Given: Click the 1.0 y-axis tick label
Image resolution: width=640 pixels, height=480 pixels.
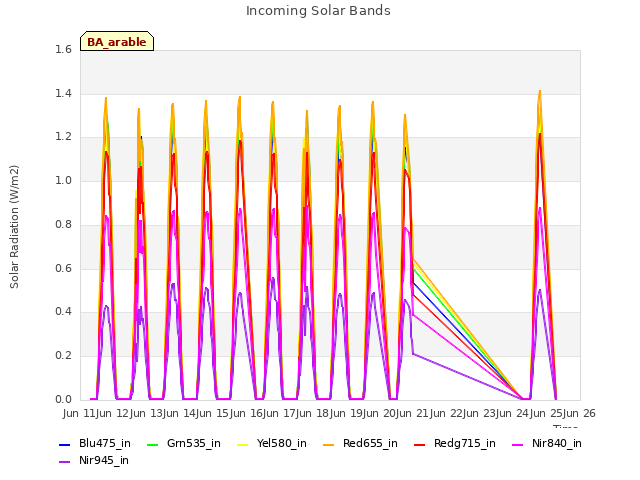Looking at the screenshot, I should 63,180.
